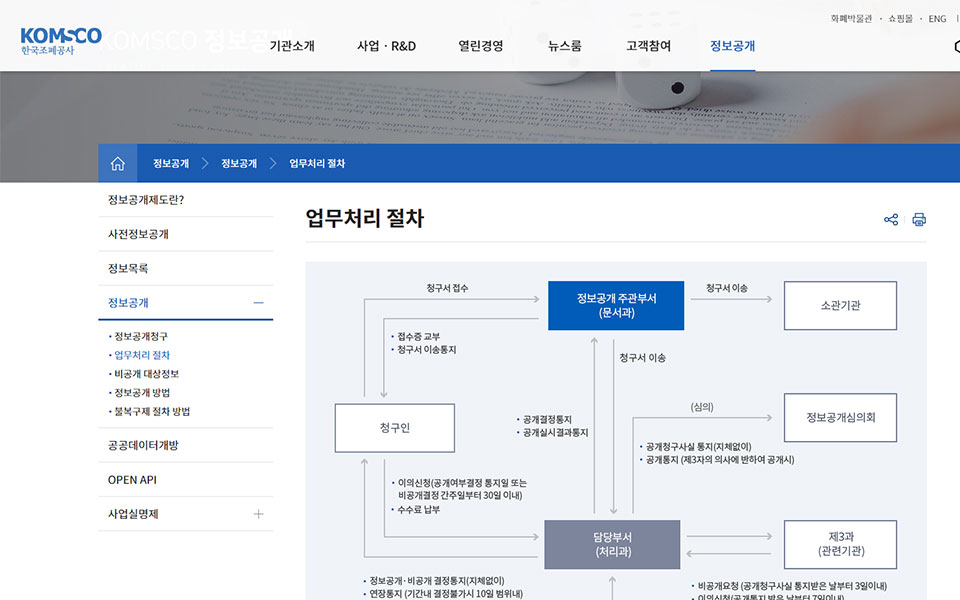Select the 정보공개 top menu tab
This screenshot has height=600, width=960.
(x=732, y=46)
